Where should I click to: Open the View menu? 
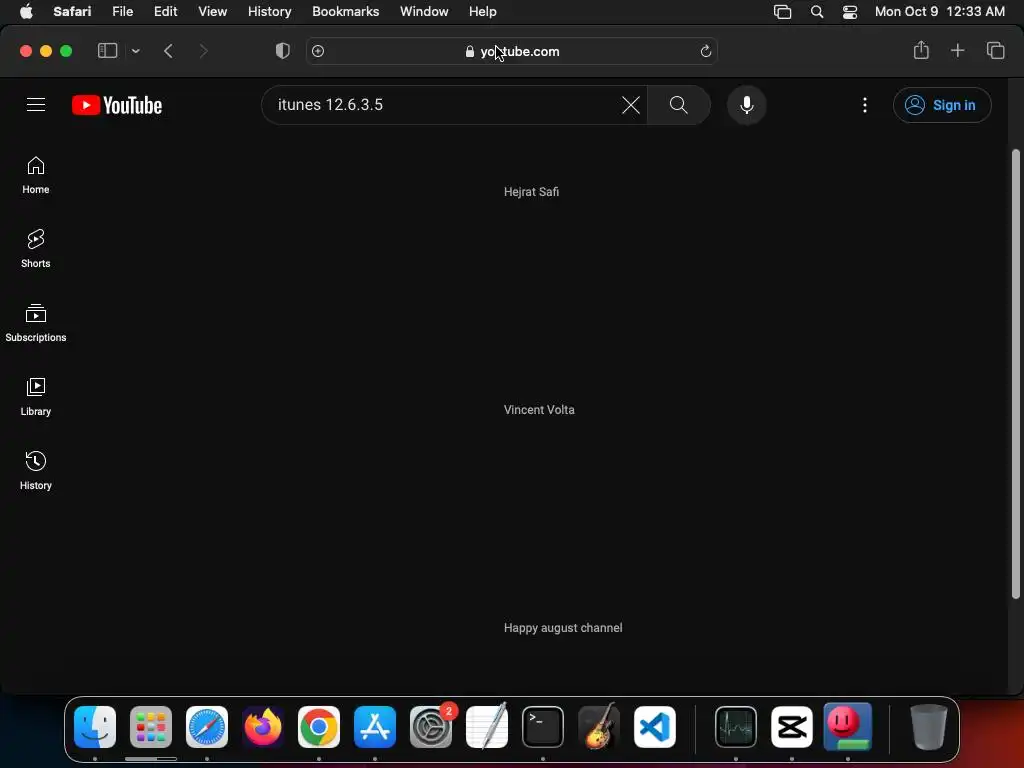[212, 11]
